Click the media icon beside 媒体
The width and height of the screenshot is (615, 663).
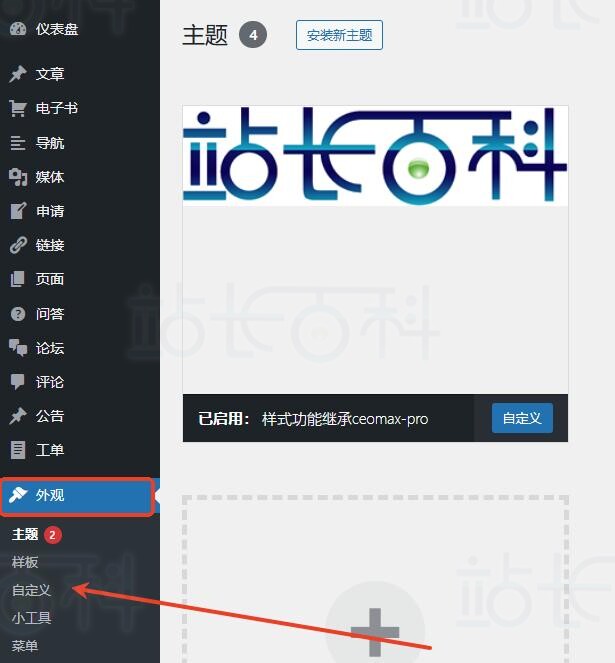pos(18,177)
